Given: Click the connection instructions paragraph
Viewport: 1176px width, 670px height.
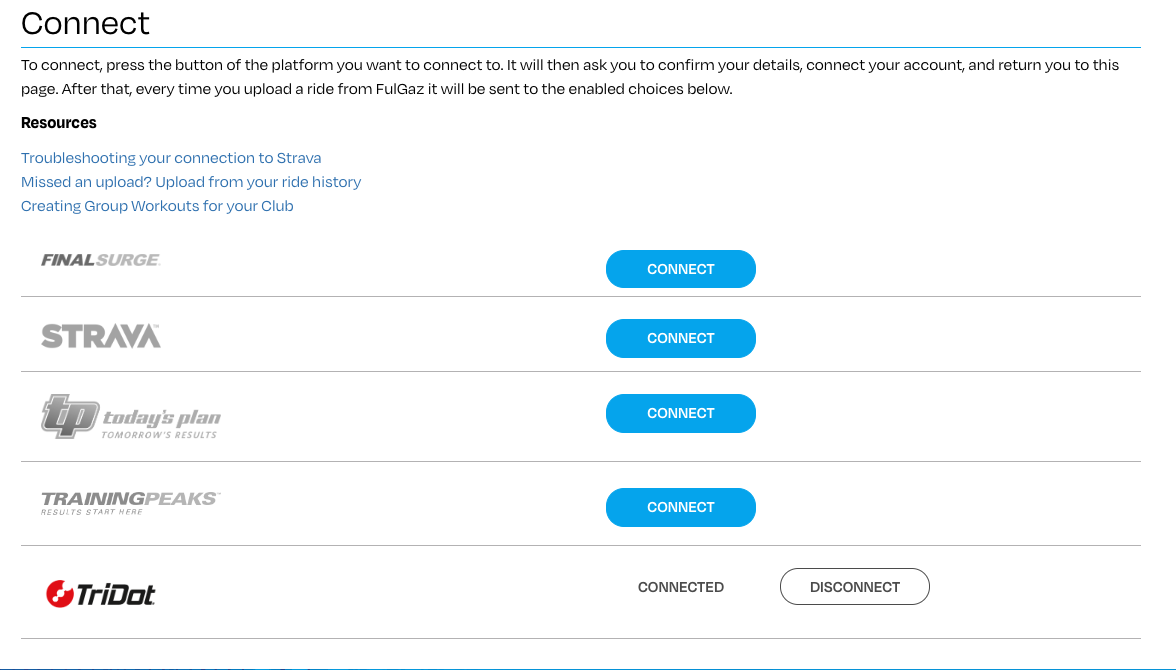Looking at the screenshot, I should 570,77.
